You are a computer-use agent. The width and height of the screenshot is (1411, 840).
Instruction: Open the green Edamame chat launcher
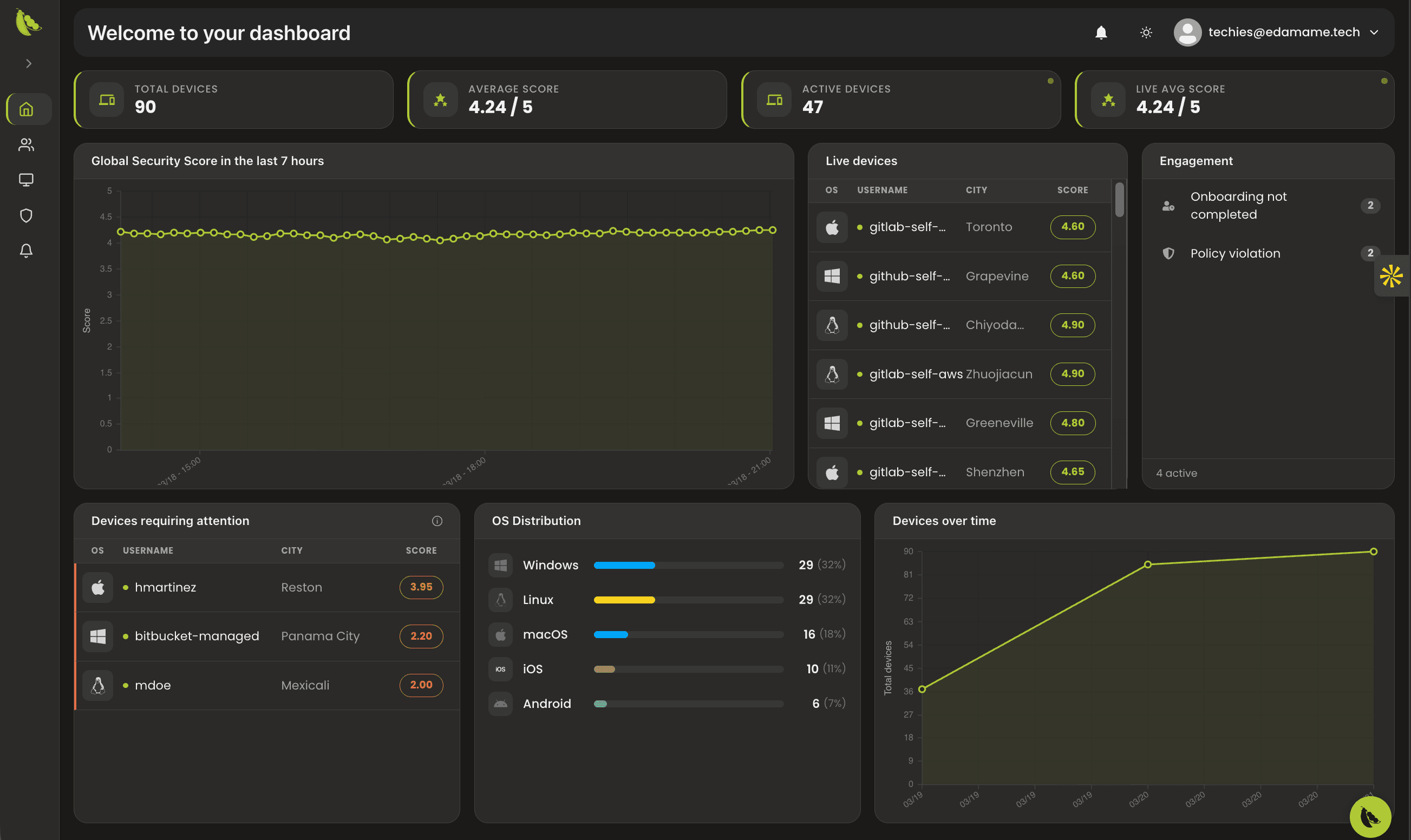pyautogui.click(x=1370, y=817)
